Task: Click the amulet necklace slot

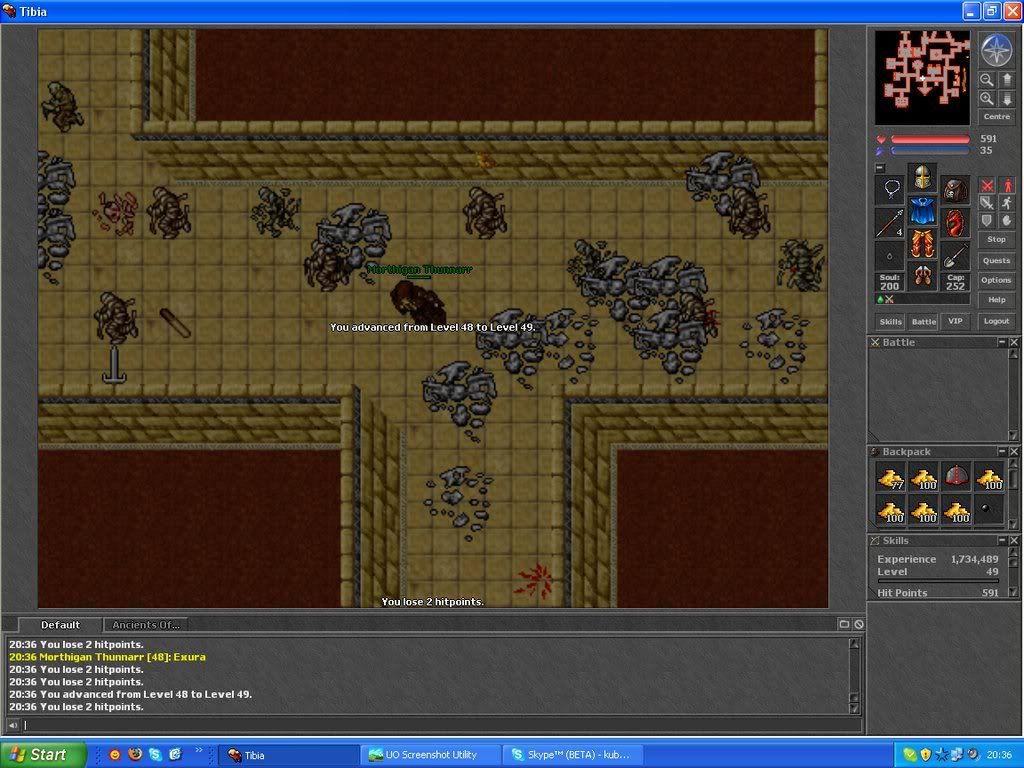Action: click(889, 189)
